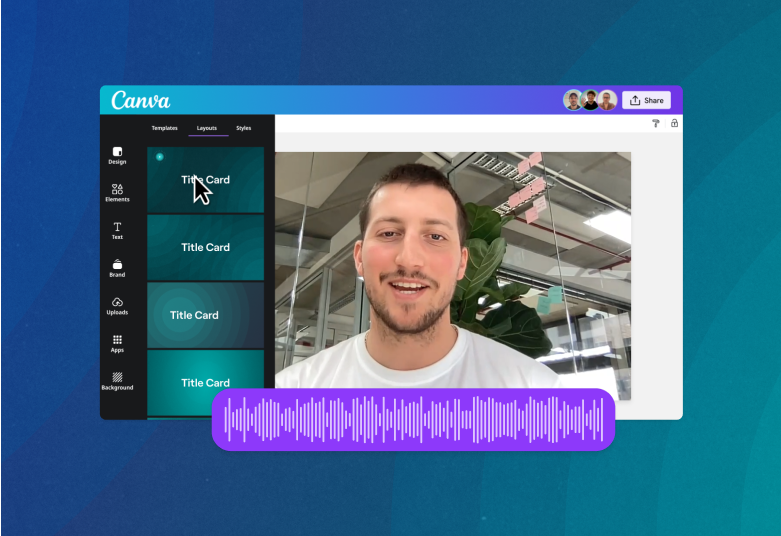Click the Canva logo
Screen dimensions: 781x536
140,100
